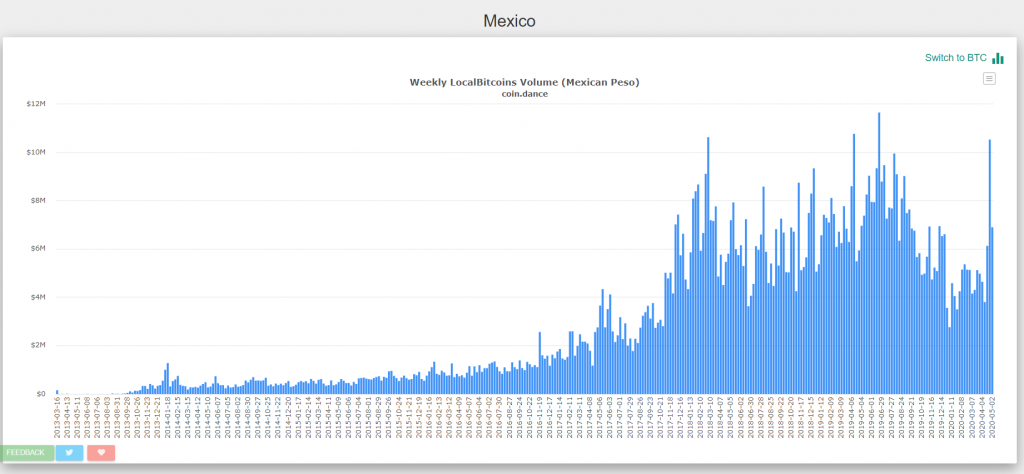
Task: Click the tallest bar in the chart
Action: pyautogui.click(x=879, y=250)
